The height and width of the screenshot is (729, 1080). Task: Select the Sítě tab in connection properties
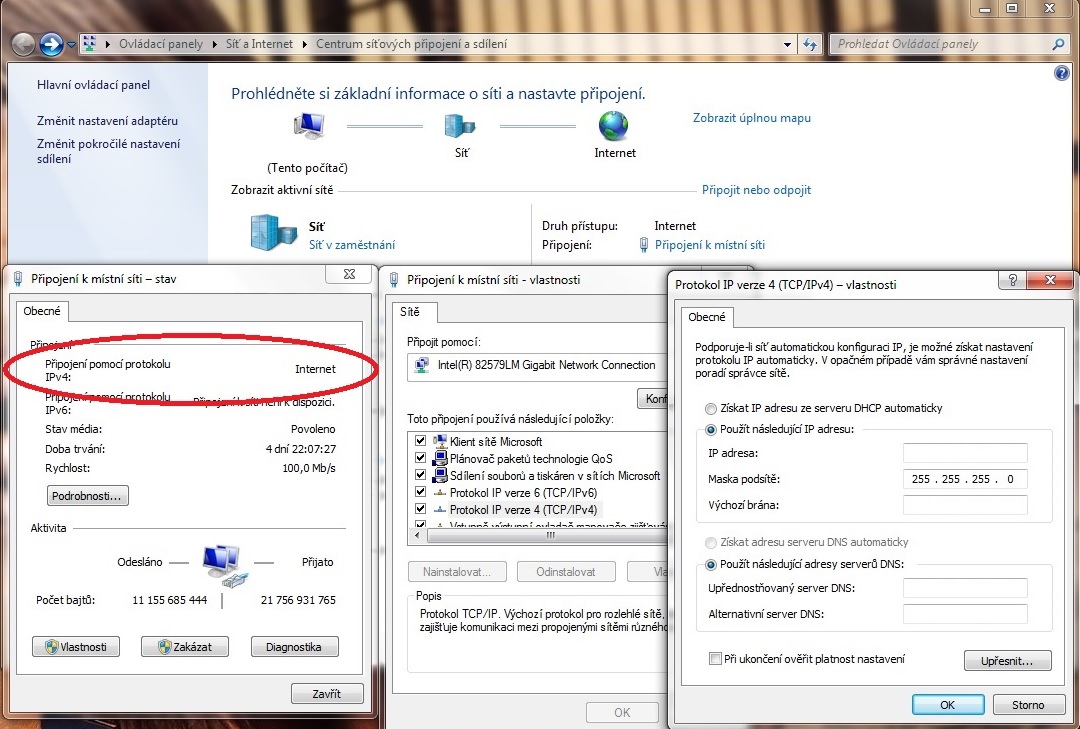click(410, 312)
